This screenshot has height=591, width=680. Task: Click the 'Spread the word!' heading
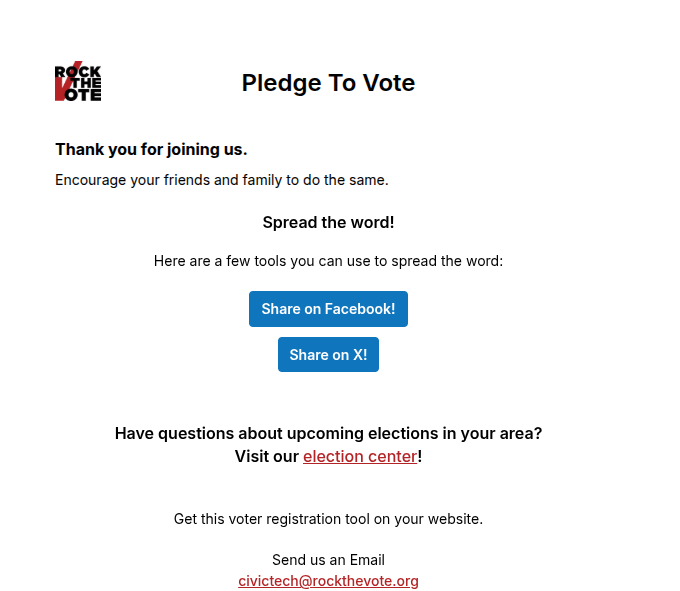[328, 222]
